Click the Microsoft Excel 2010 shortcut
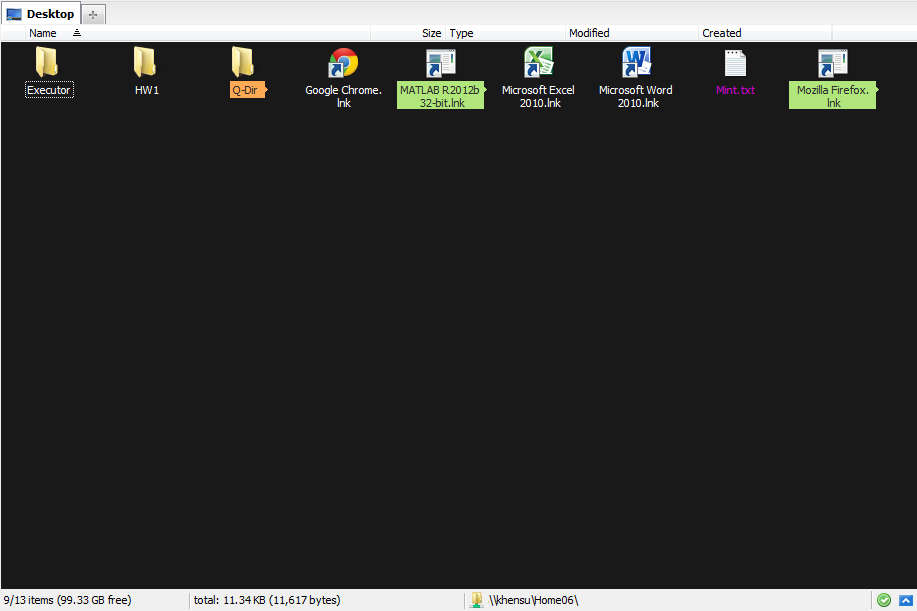Screen dimensions: 917x611 [538, 64]
